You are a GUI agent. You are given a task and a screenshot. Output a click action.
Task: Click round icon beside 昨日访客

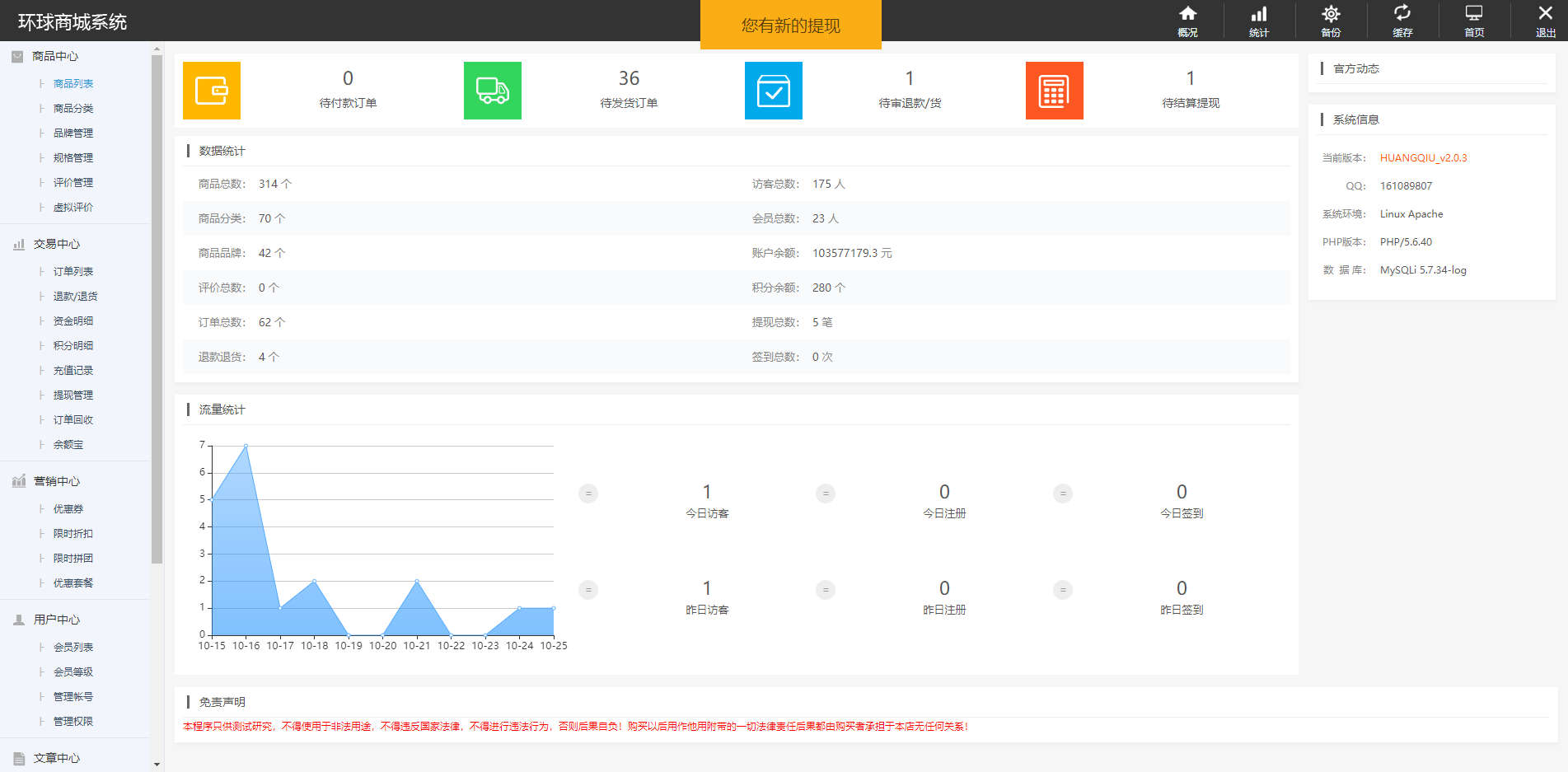pyautogui.click(x=588, y=590)
